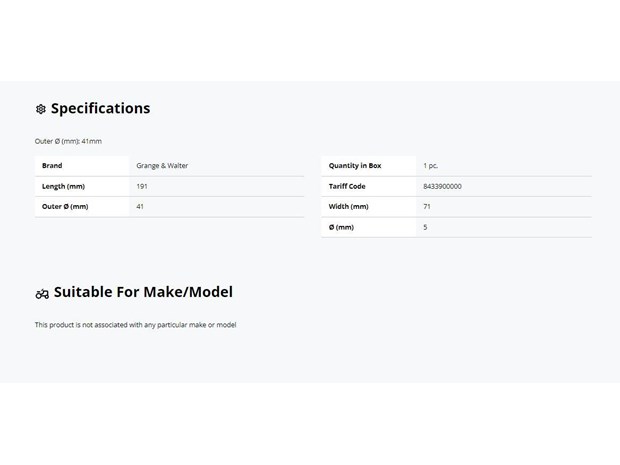This screenshot has width=620, height=465.
Task: Select the Ø value 5
Action: coord(425,227)
